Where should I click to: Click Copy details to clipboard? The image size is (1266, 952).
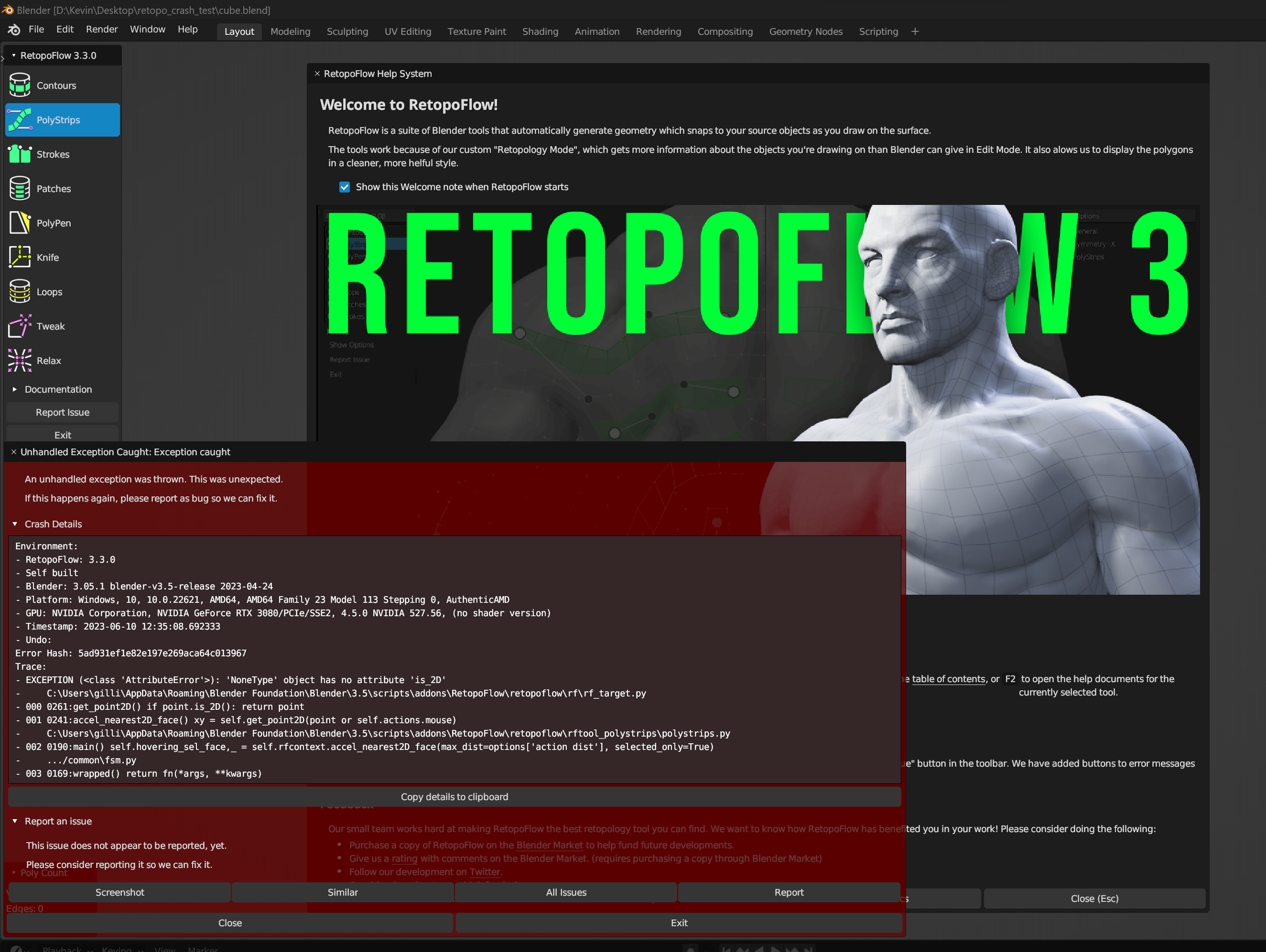pos(454,796)
